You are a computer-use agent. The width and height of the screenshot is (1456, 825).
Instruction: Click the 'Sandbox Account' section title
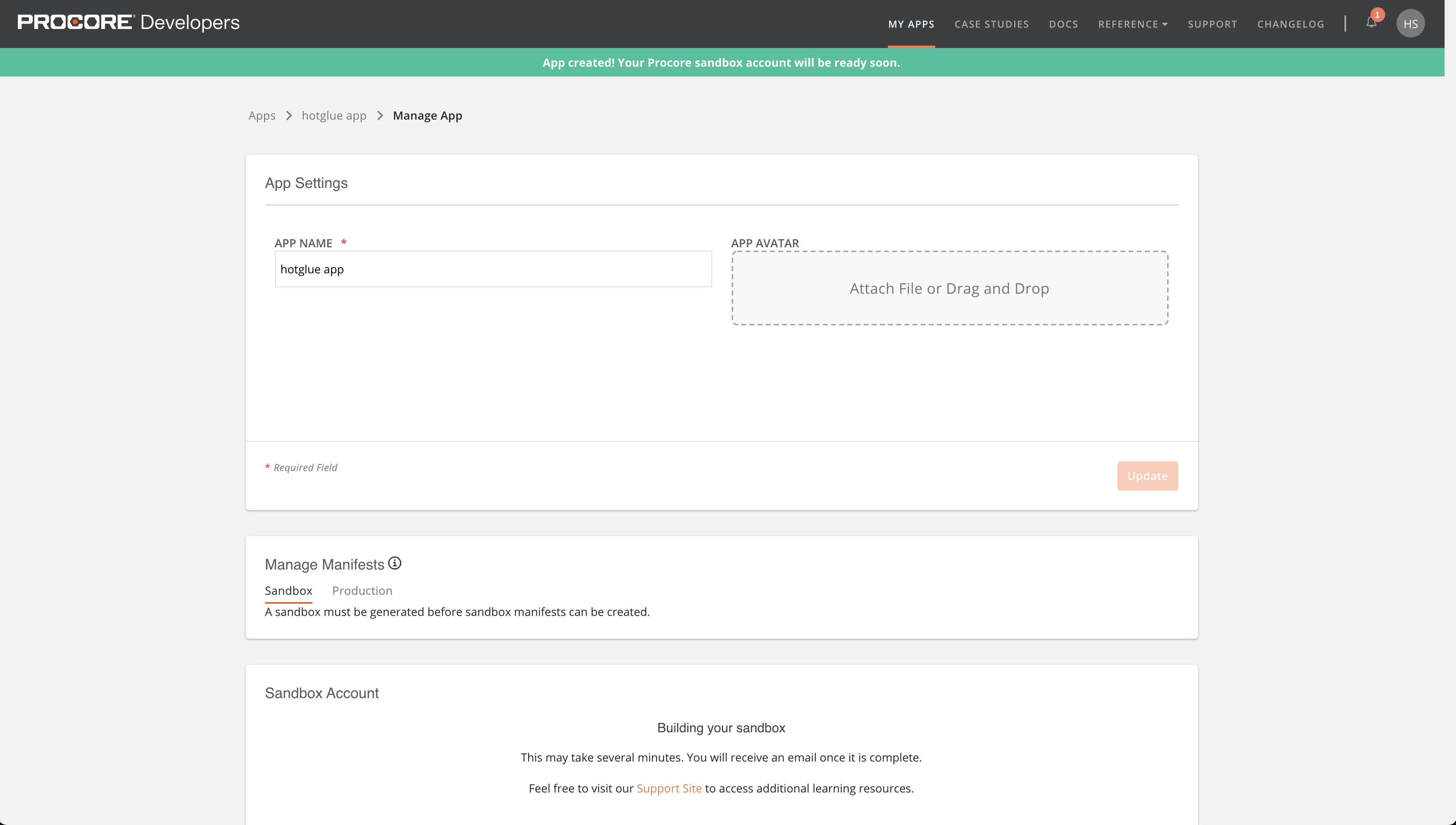coord(321,693)
